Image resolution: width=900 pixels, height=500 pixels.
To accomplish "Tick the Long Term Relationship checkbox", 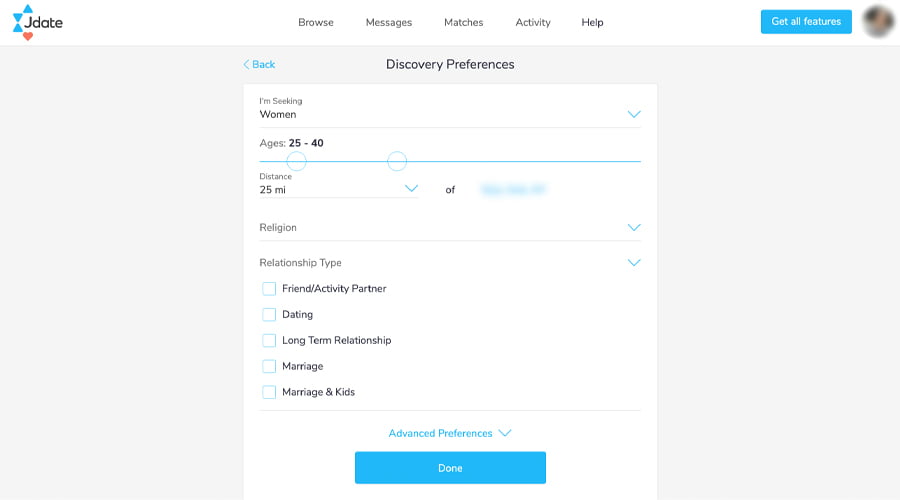I will pos(269,340).
